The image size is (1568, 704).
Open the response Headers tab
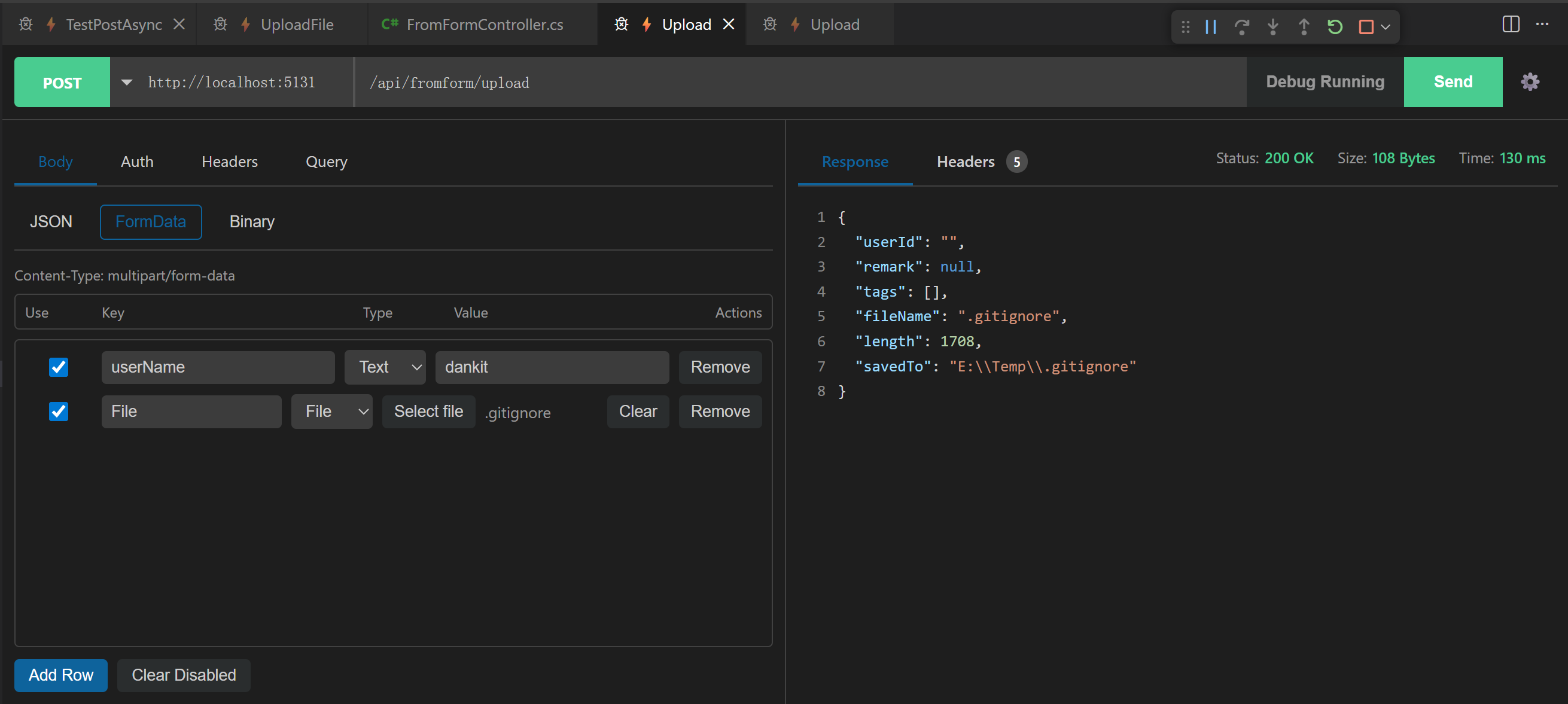tap(966, 161)
